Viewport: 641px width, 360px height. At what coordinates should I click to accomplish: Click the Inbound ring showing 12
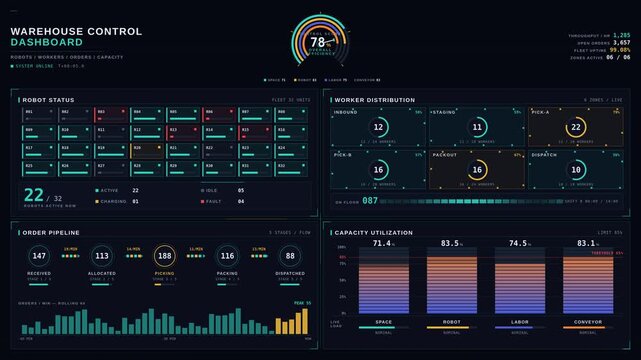[x=378, y=127]
